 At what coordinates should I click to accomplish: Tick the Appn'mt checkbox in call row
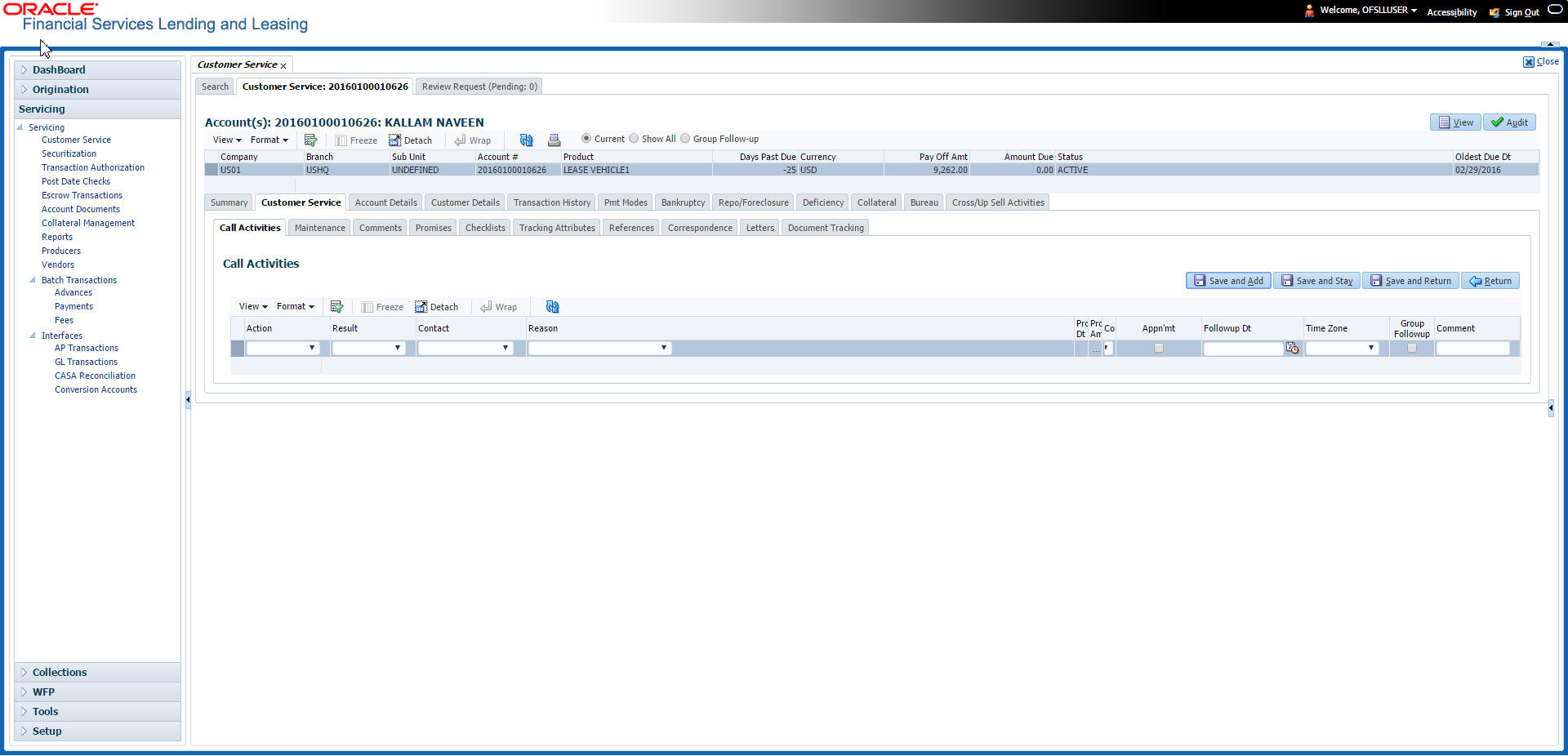coord(1158,349)
